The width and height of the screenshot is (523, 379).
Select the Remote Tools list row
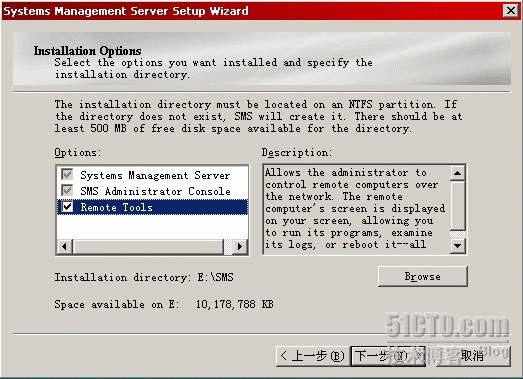pos(152,207)
